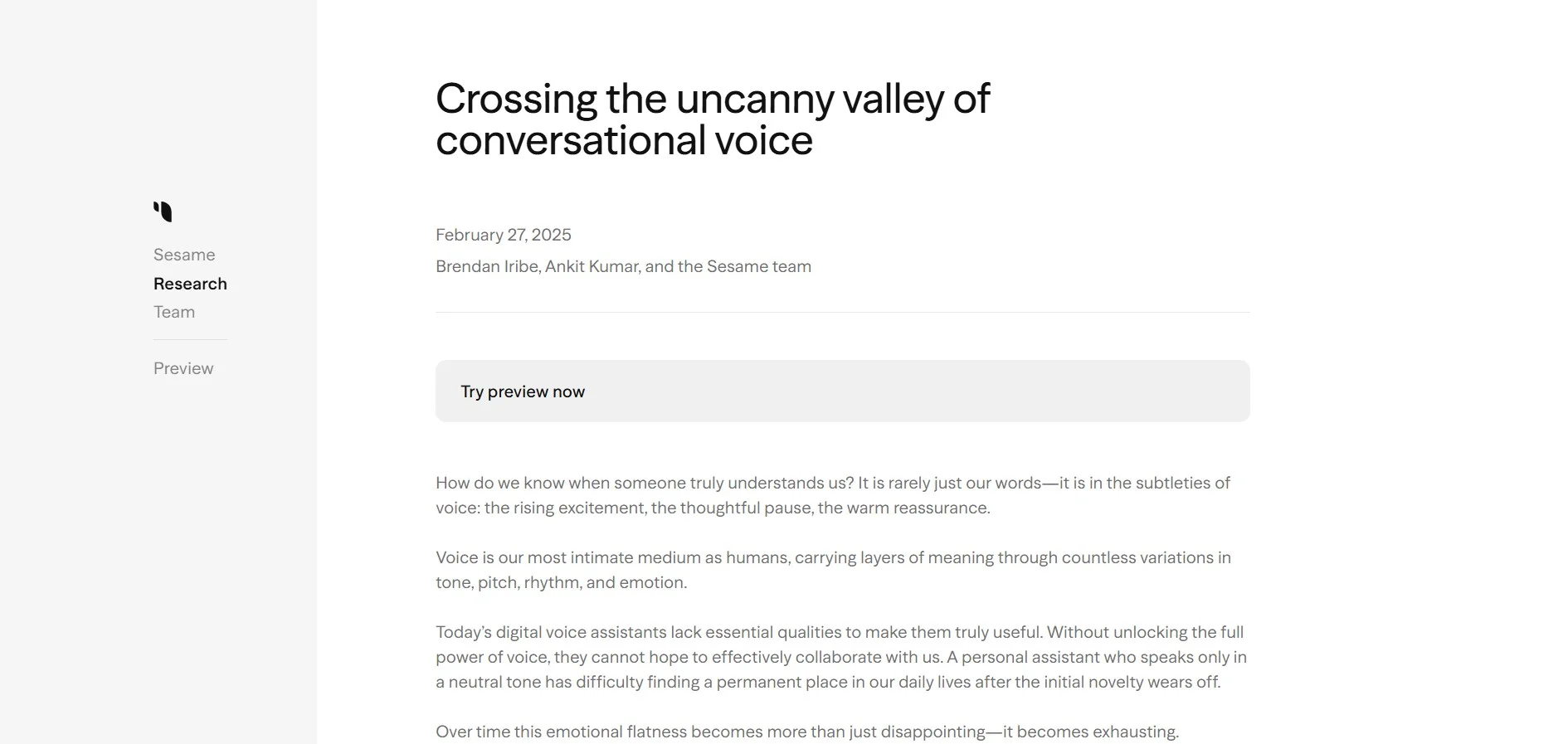Select the Research sidebar item

(190, 284)
